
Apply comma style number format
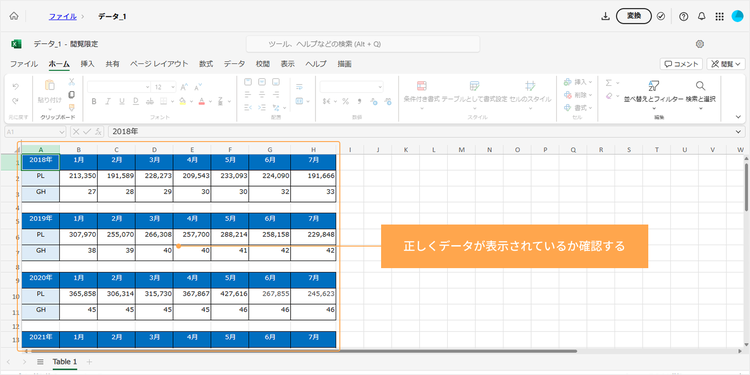point(359,101)
